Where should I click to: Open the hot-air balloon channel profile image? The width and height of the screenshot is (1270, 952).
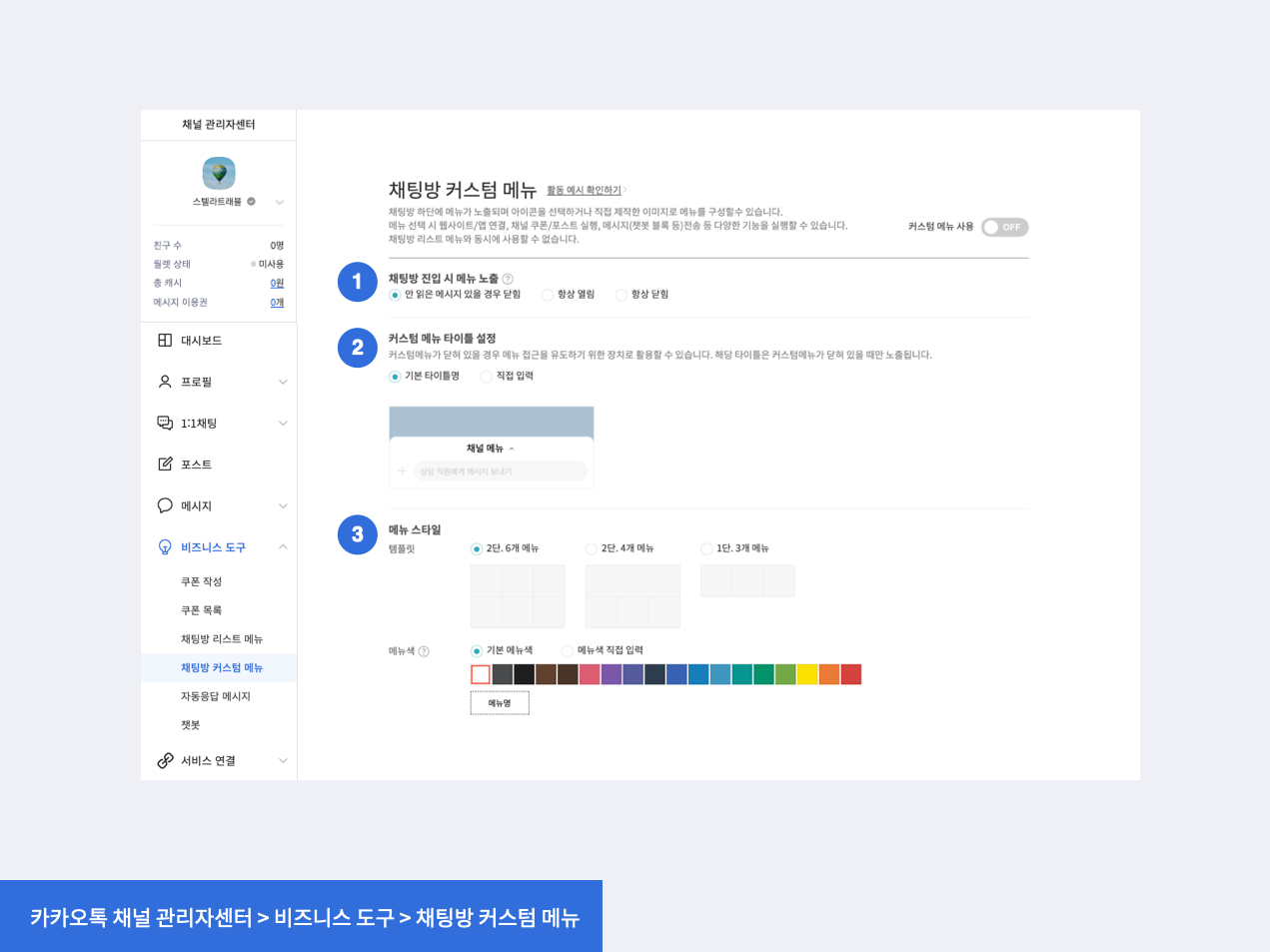pyautogui.click(x=219, y=173)
